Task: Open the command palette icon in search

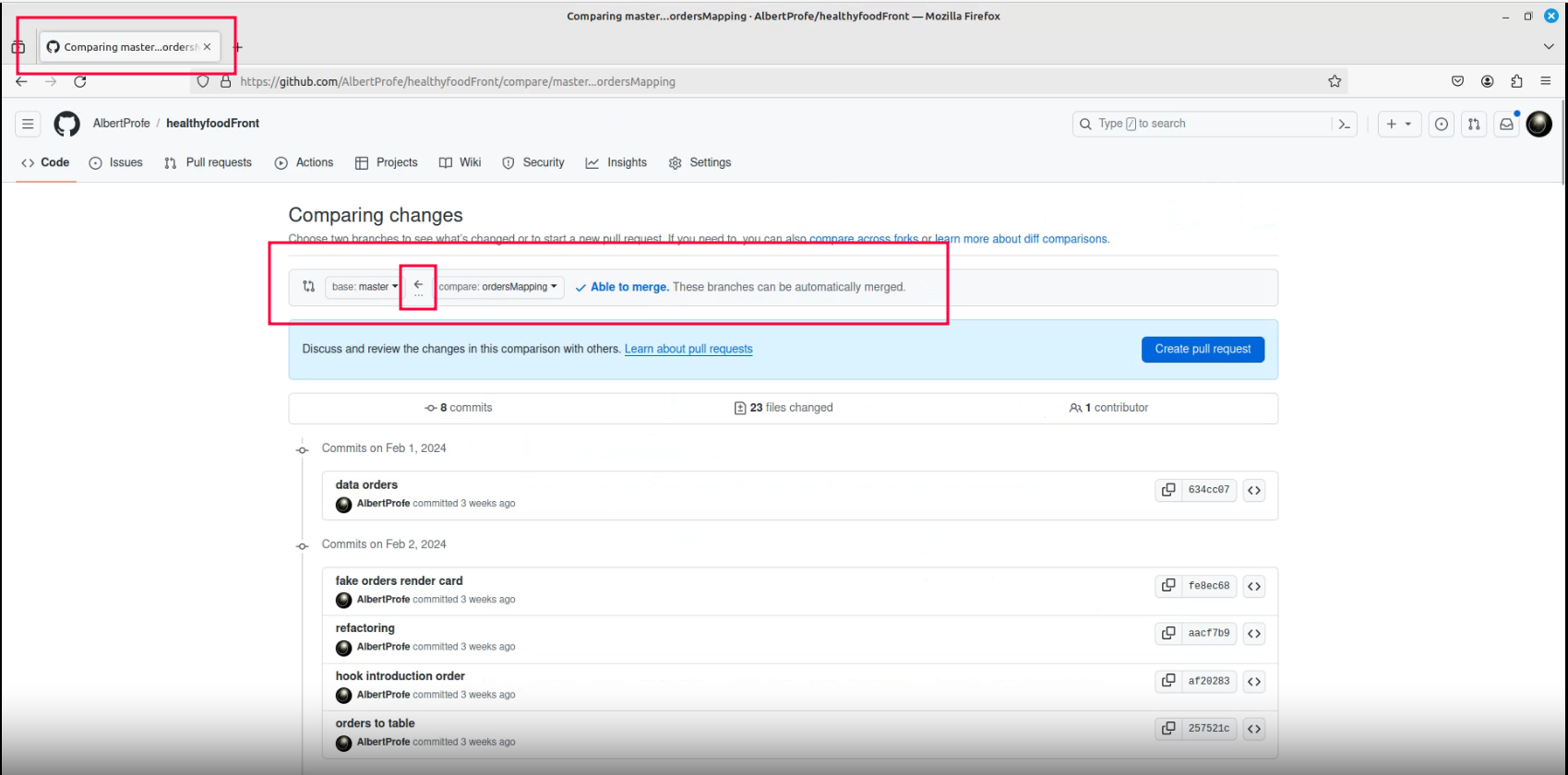Action: [1344, 124]
